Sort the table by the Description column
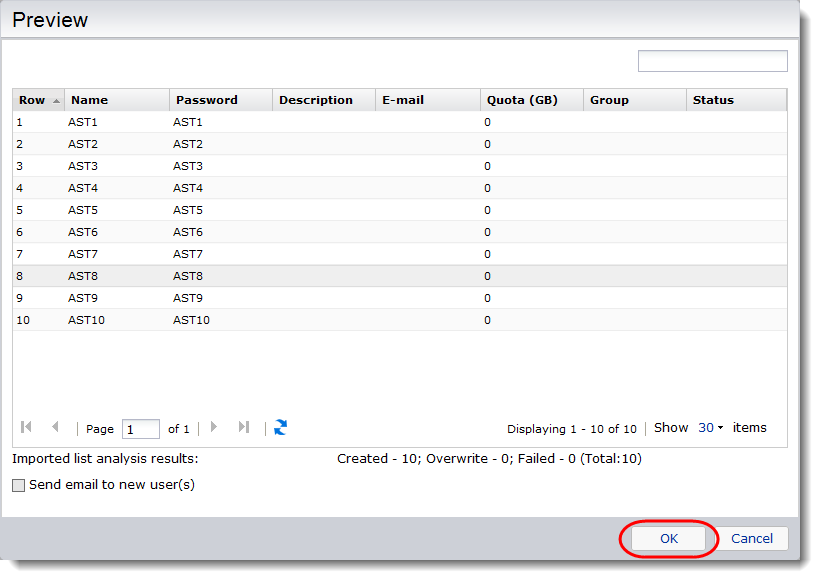Image resolution: width=820 pixels, height=580 pixels. [320, 99]
